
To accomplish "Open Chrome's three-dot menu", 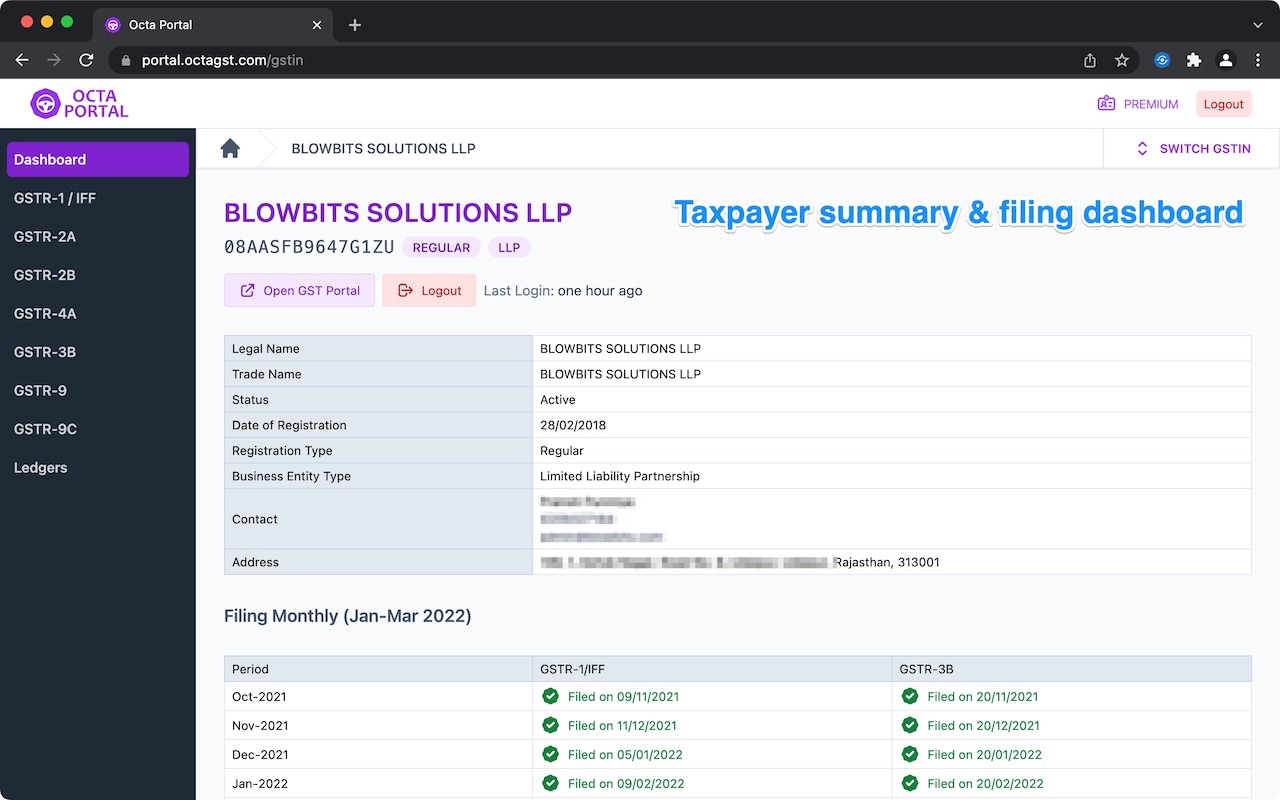I will (1258, 60).
